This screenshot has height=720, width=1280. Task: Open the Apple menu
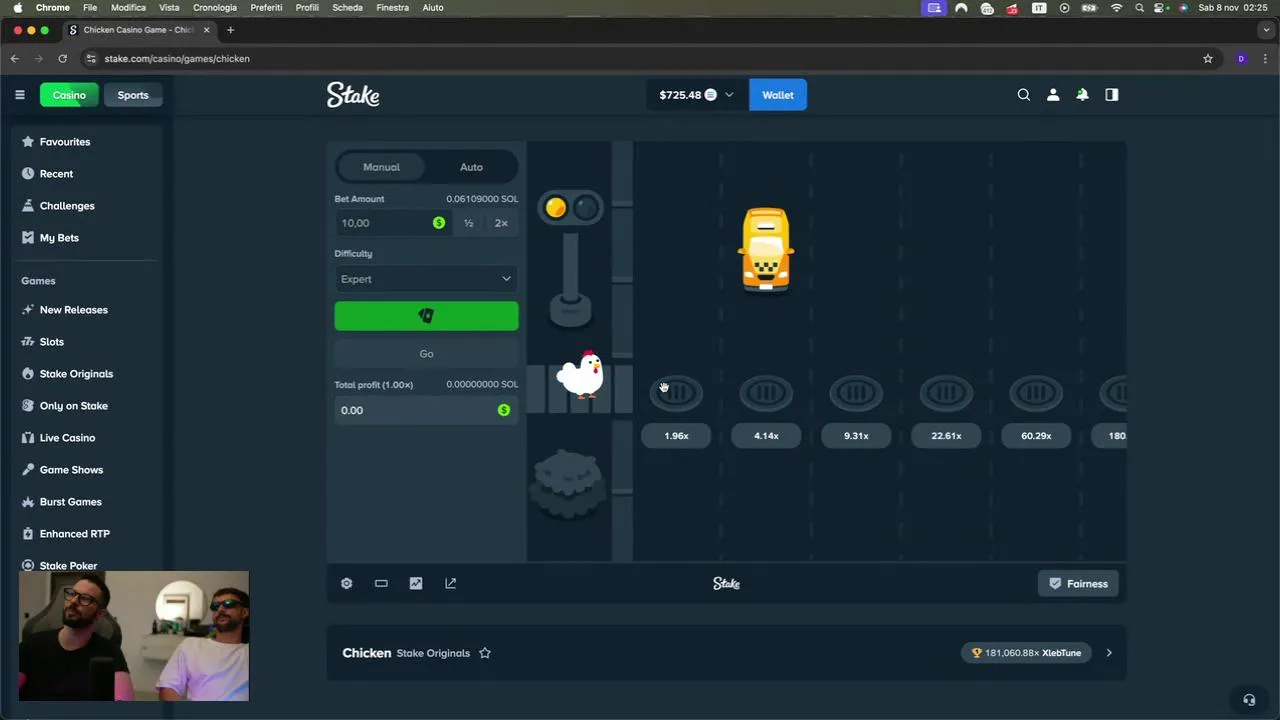[x=17, y=7]
